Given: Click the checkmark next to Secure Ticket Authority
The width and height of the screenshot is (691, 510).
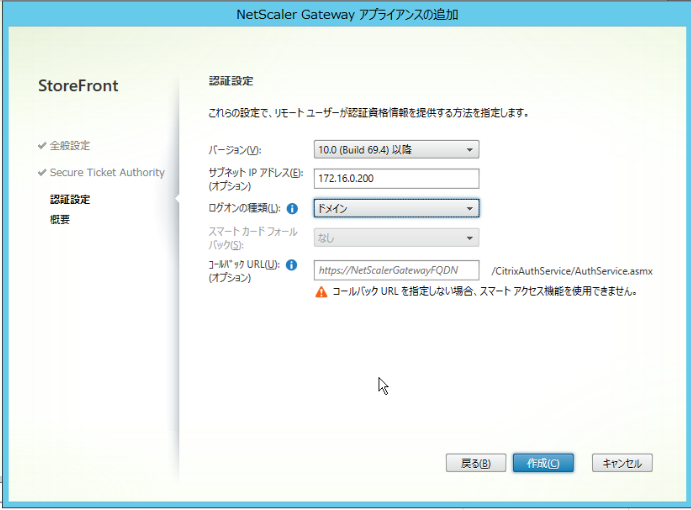Looking at the screenshot, I should click(42, 172).
